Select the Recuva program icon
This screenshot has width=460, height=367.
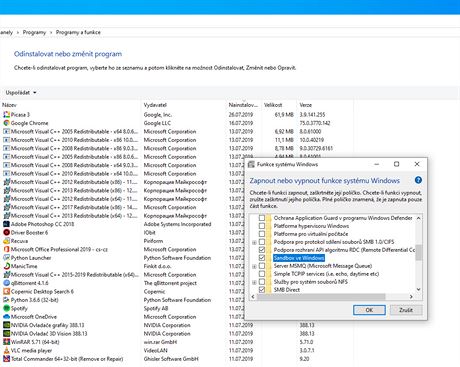coord(6,241)
